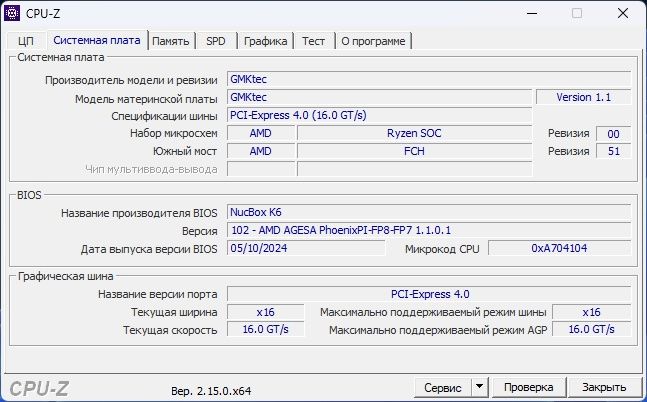Click the maximum supported width x16 value
This screenshot has width=647, height=402.
click(x=592, y=312)
